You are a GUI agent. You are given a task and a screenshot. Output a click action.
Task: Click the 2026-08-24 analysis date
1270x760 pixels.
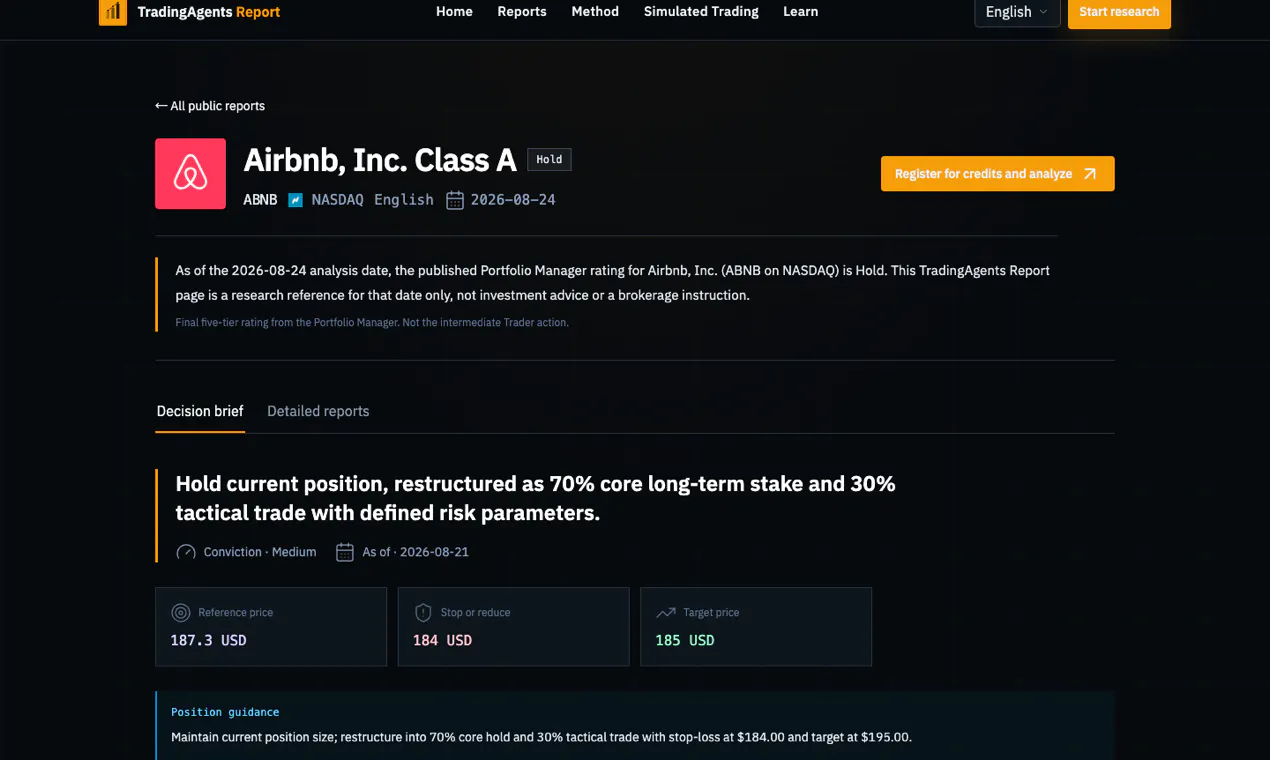[513, 200]
